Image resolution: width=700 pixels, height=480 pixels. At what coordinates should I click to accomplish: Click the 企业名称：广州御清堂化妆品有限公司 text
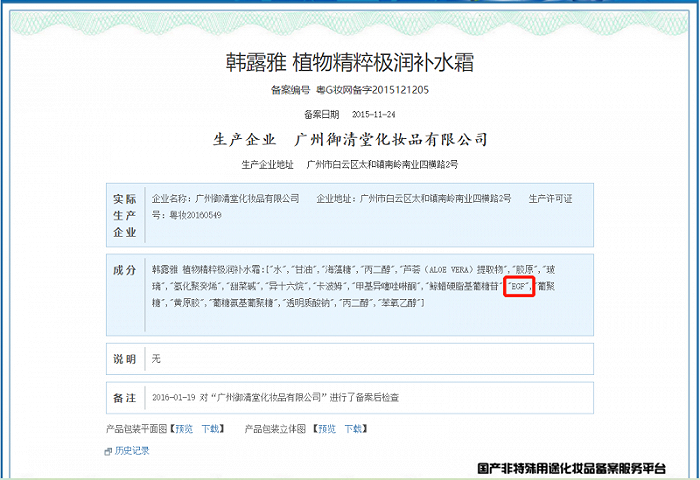point(225,198)
